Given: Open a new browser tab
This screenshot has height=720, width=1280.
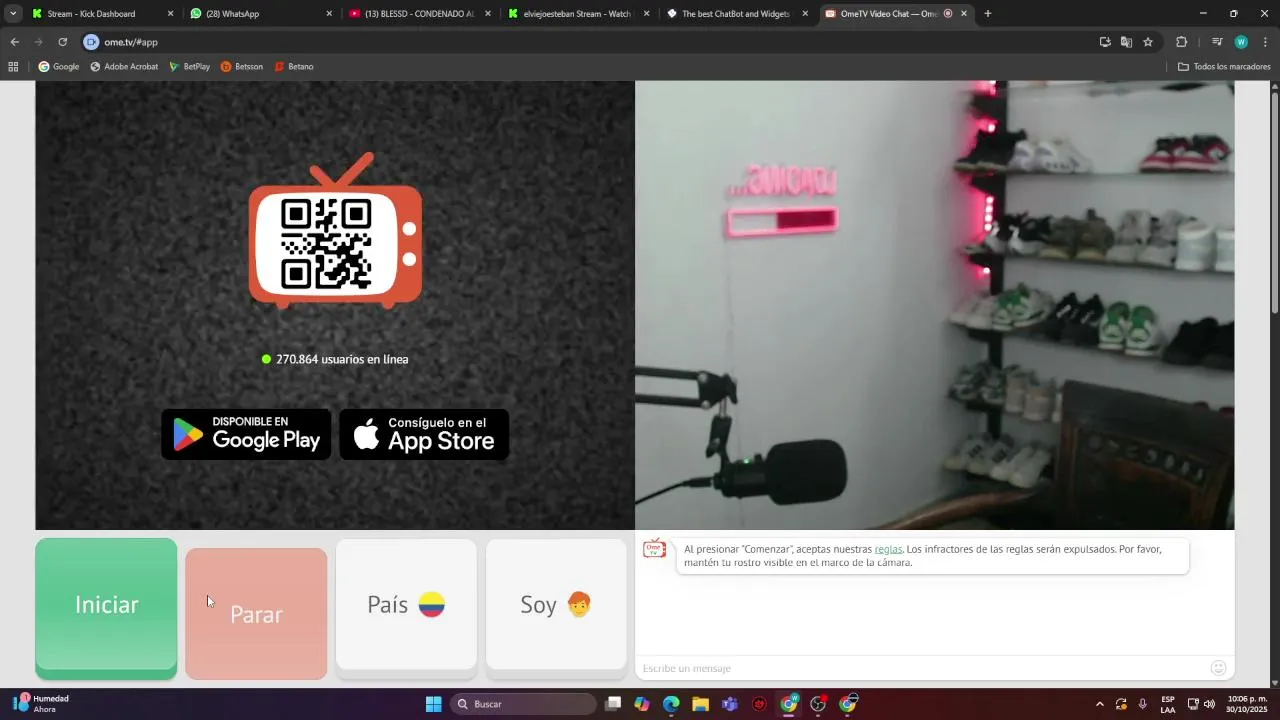Looking at the screenshot, I should (x=988, y=14).
